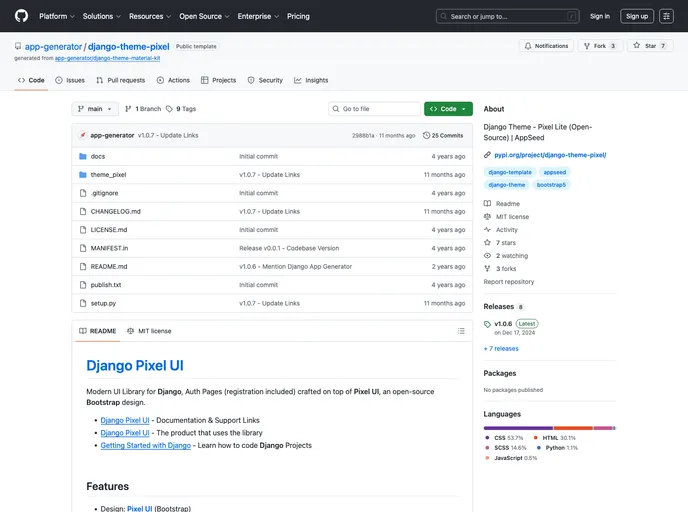
Task: Click the Fork button
Action: tap(600, 46)
